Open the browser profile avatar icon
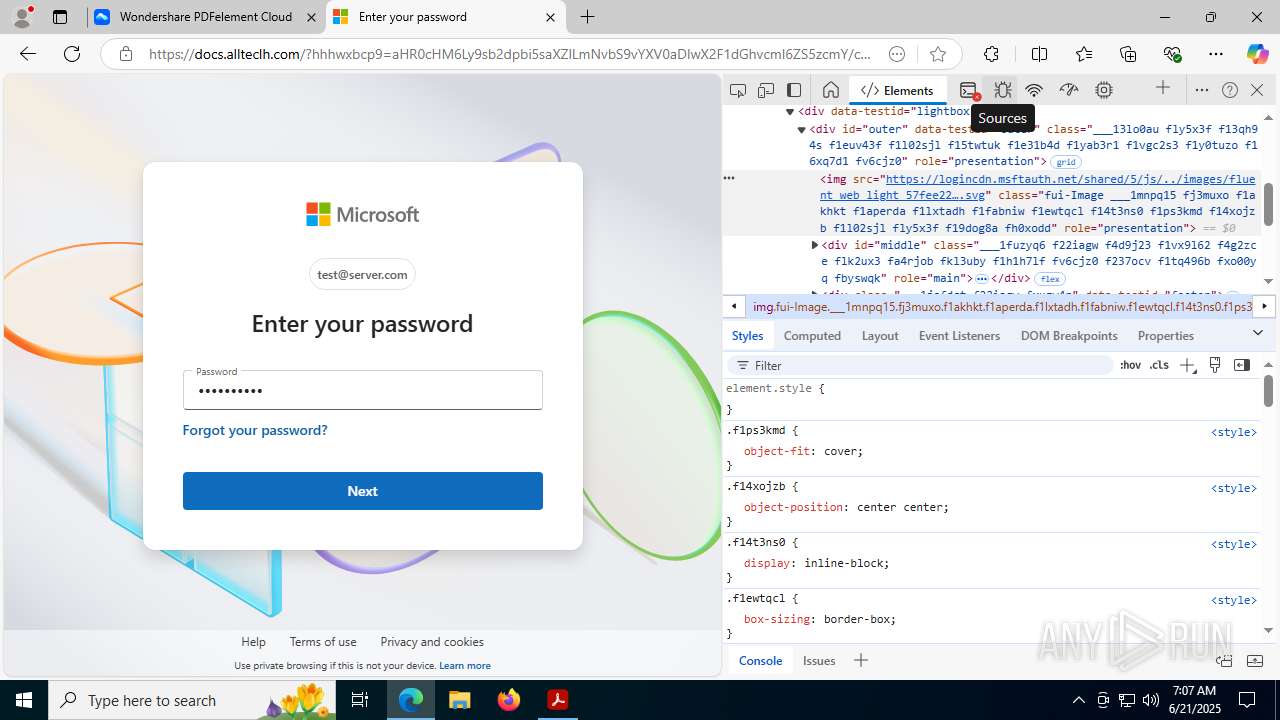Viewport: 1280px width, 720px height. pyautogui.click(x=22, y=17)
